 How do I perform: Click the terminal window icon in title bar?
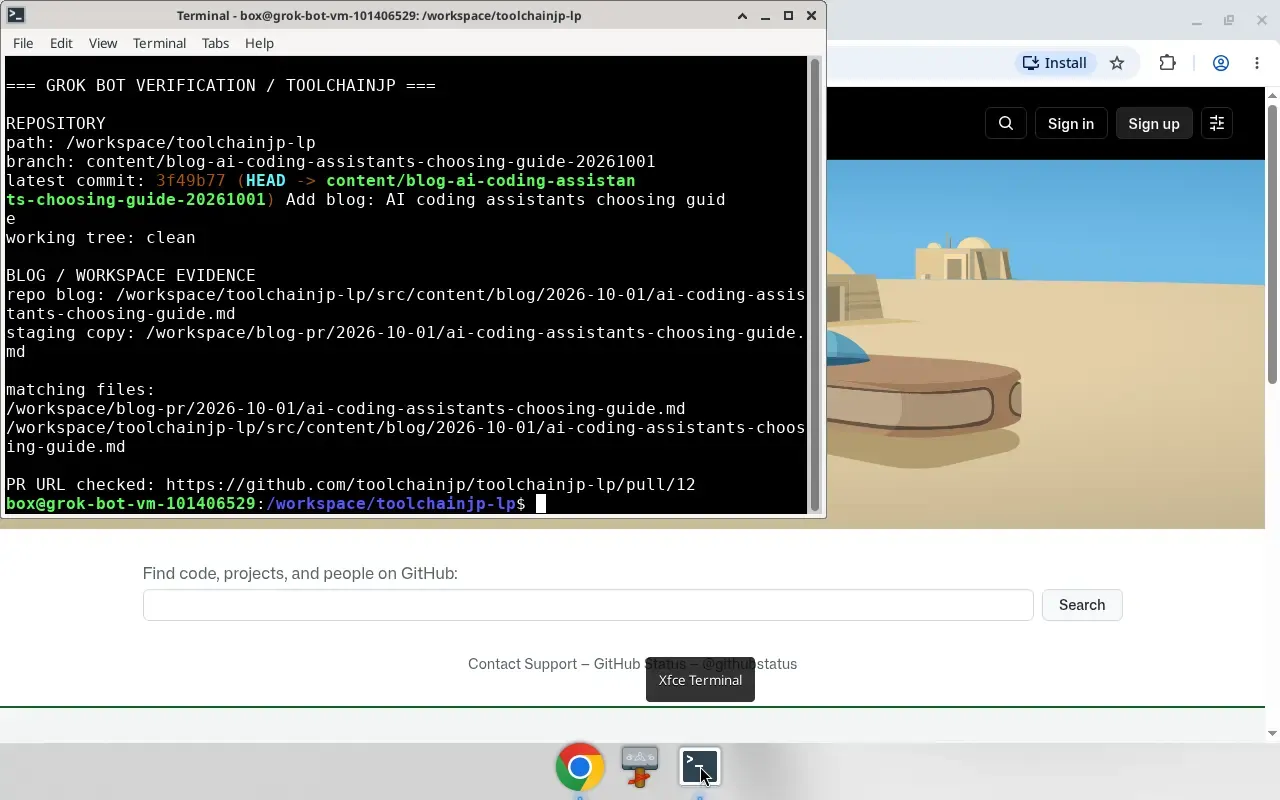(16, 15)
